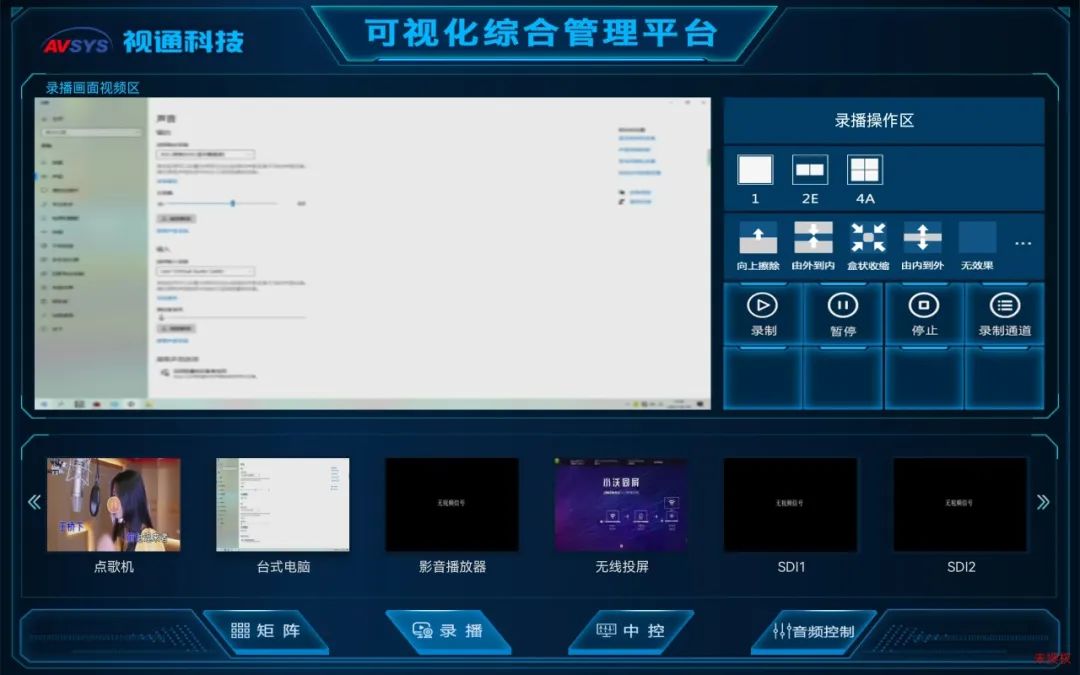Stop recording with the 停止 button
The width and height of the screenshot is (1080, 675).
(924, 314)
